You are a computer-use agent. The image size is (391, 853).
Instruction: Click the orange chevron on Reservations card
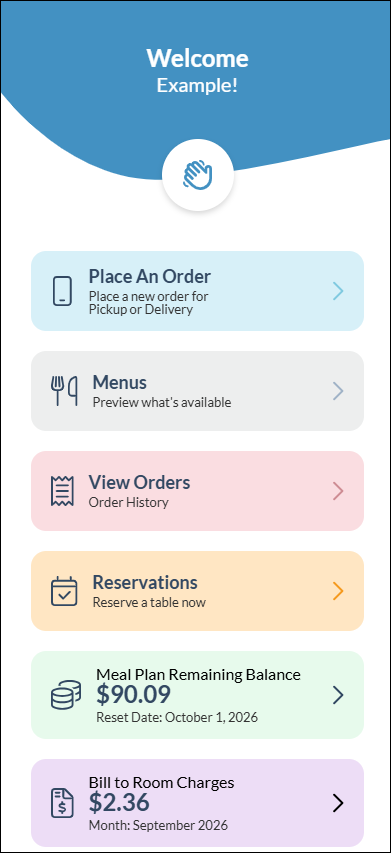(x=338, y=591)
